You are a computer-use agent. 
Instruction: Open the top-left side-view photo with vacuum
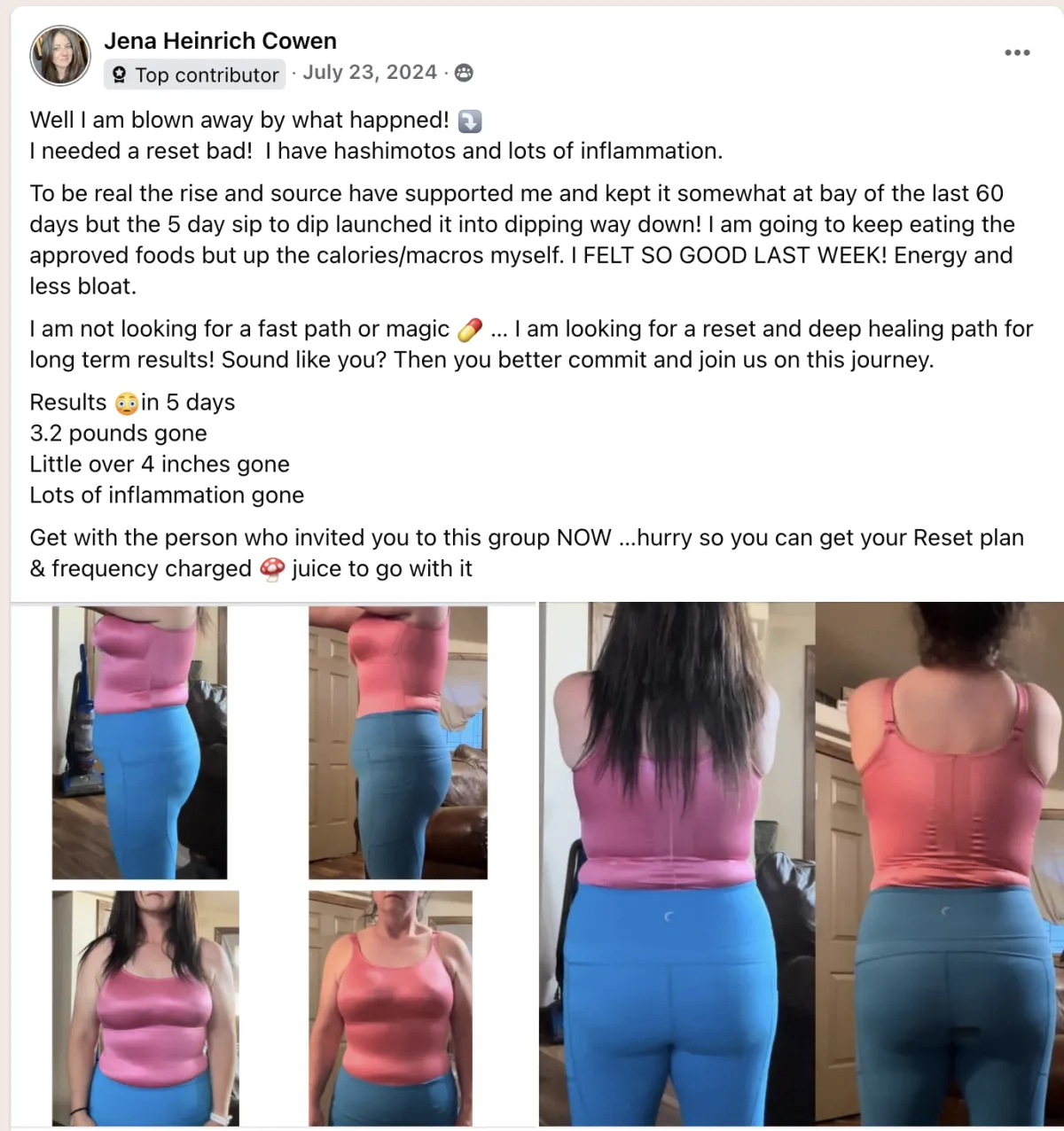click(x=139, y=743)
